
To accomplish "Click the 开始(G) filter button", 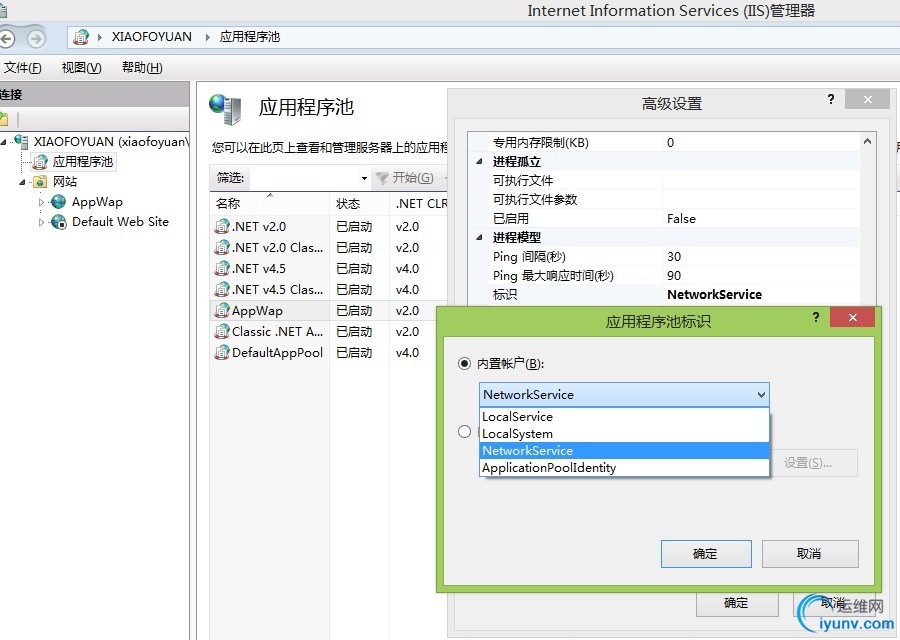I will click(x=405, y=178).
